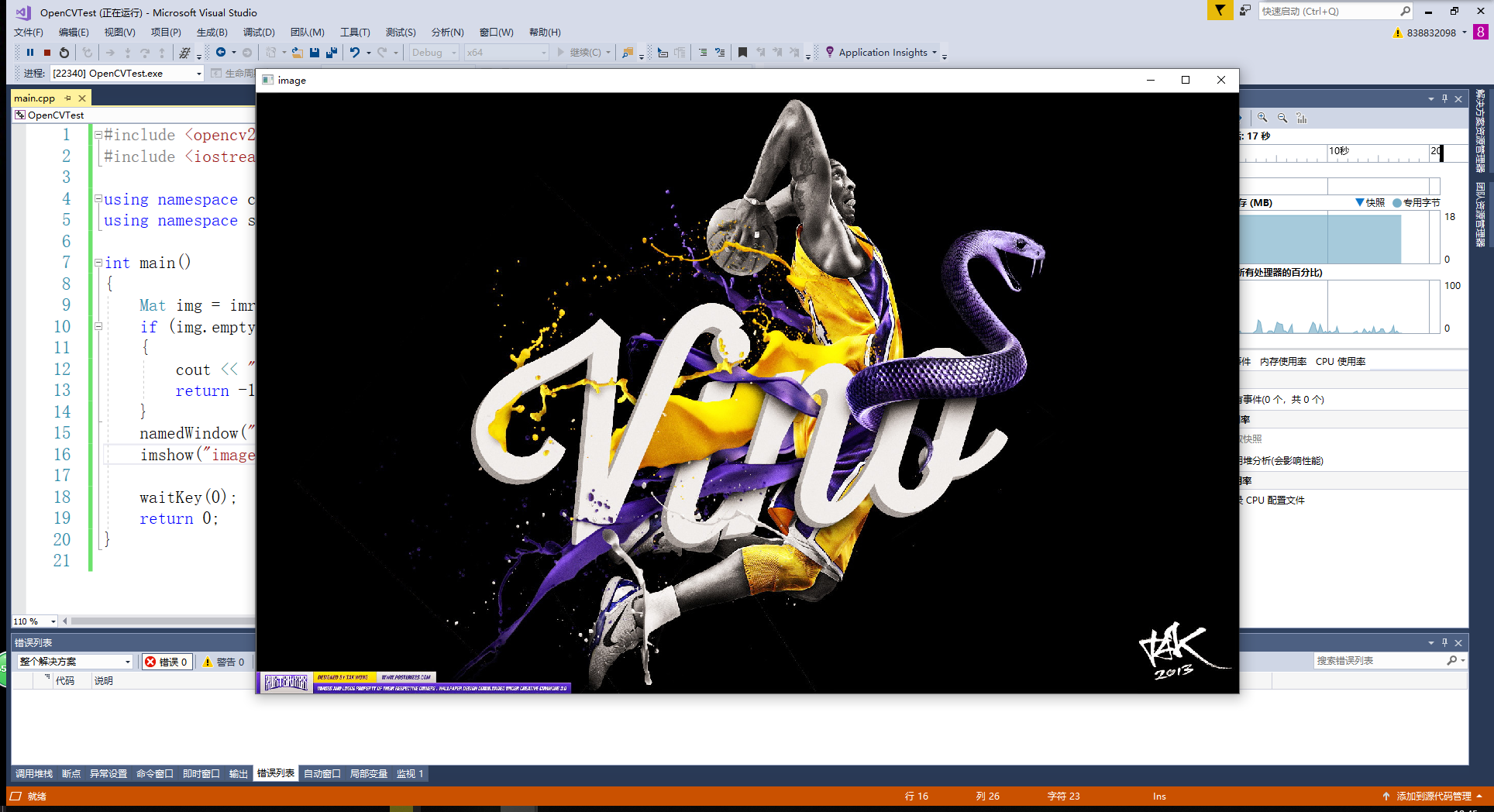
Task: Click the Quick Launch search box
Action: click(x=1336, y=11)
